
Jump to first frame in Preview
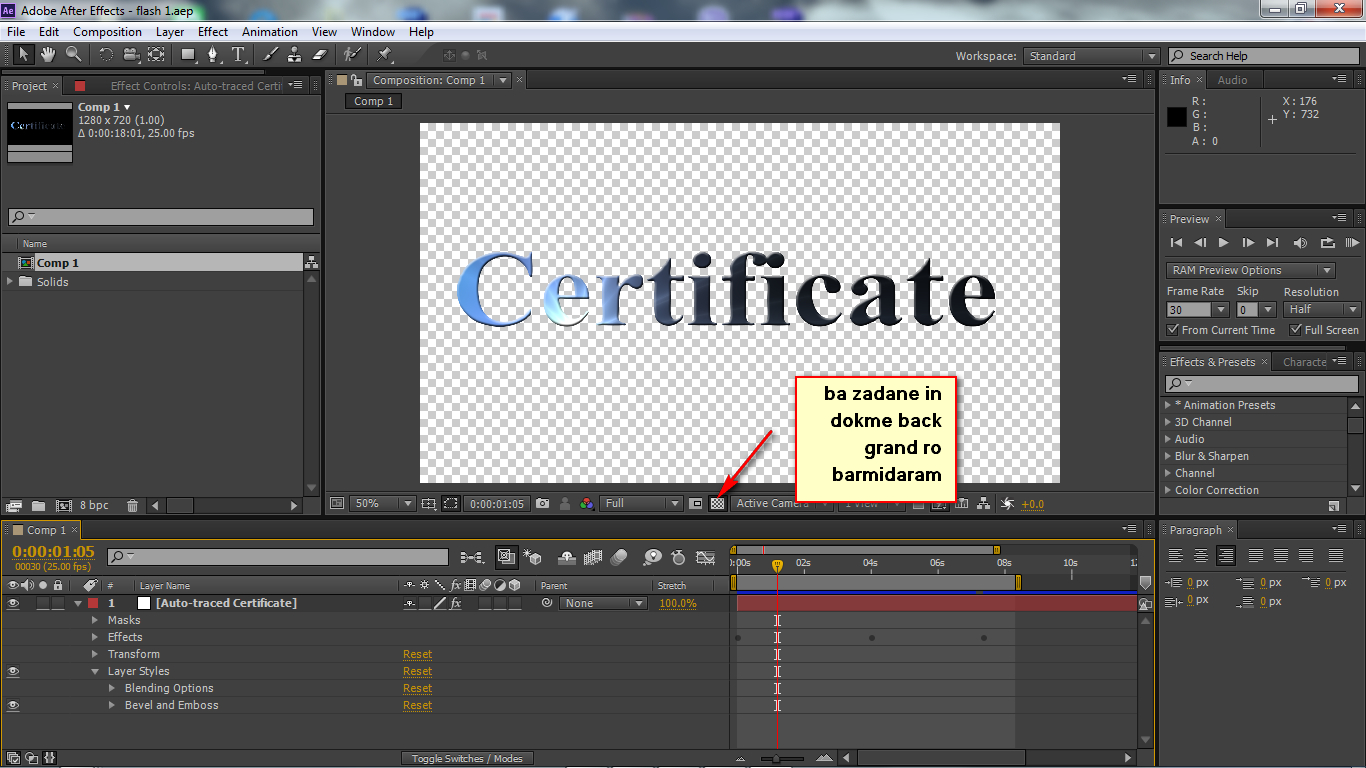(x=1176, y=242)
